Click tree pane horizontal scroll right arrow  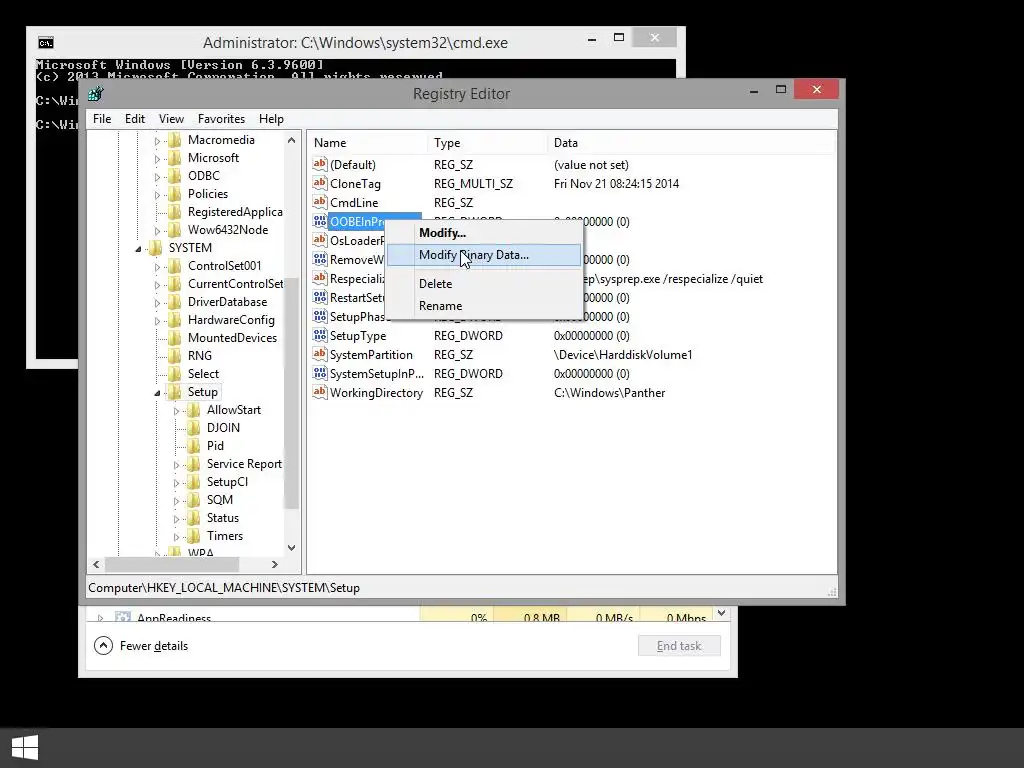(x=275, y=564)
